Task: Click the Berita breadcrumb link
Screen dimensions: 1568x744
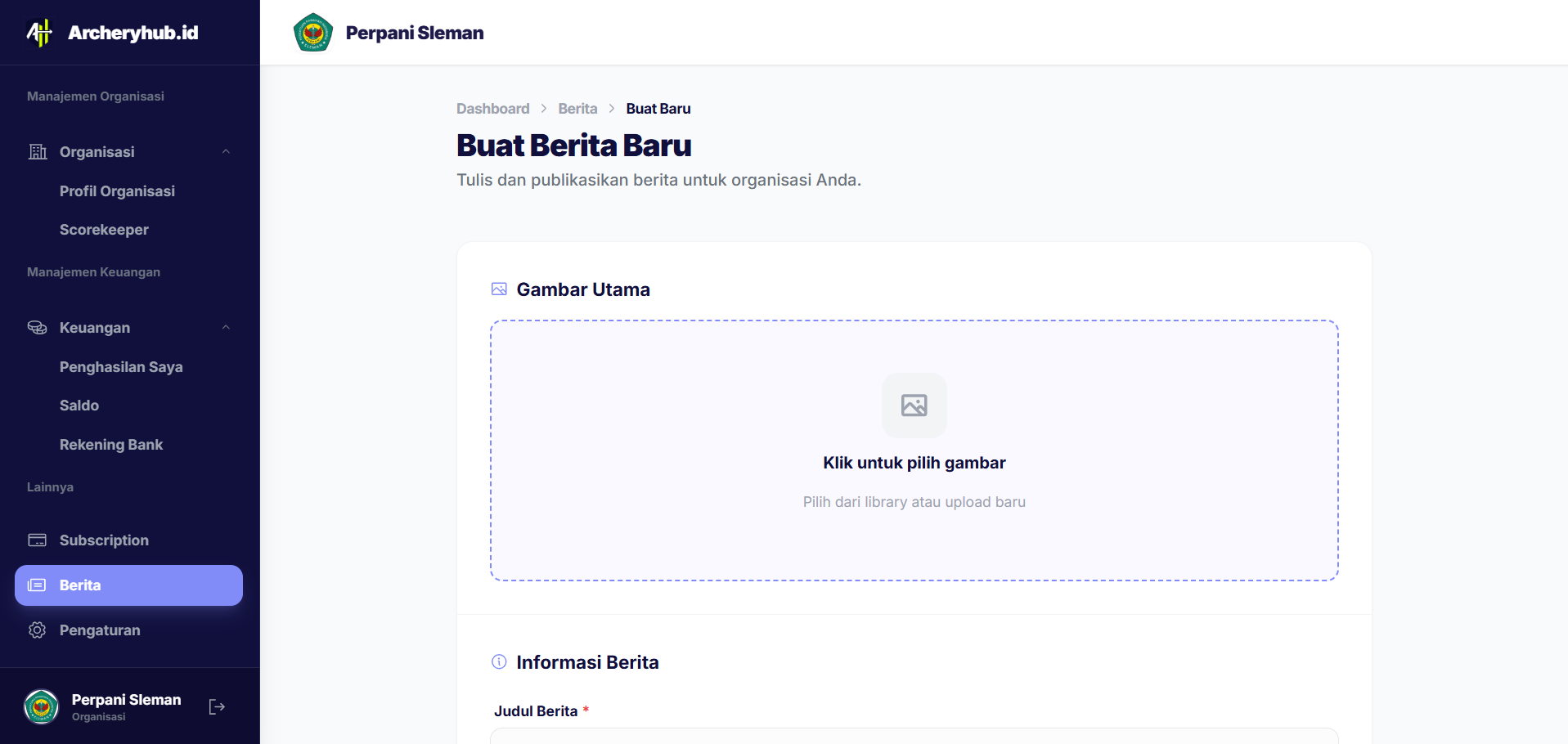Action: pyautogui.click(x=577, y=108)
